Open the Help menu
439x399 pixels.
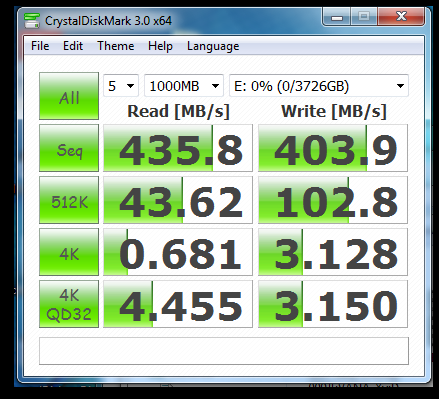point(160,46)
